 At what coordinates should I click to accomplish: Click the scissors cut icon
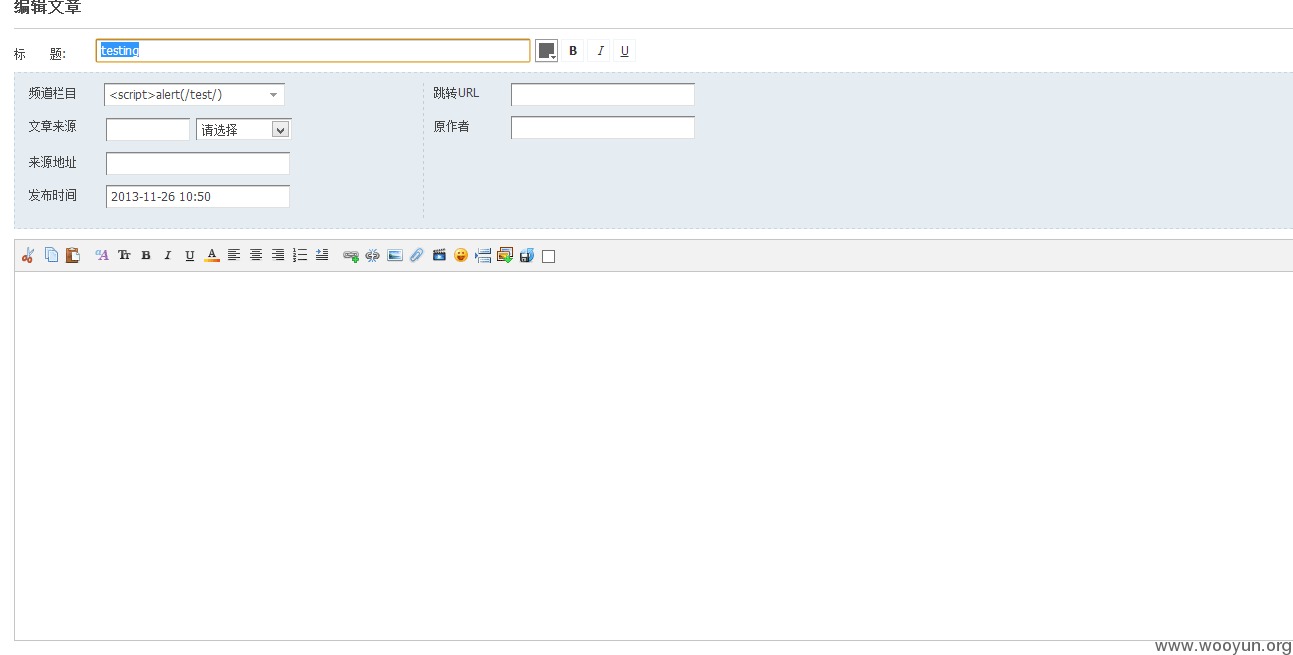[x=28, y=255]
